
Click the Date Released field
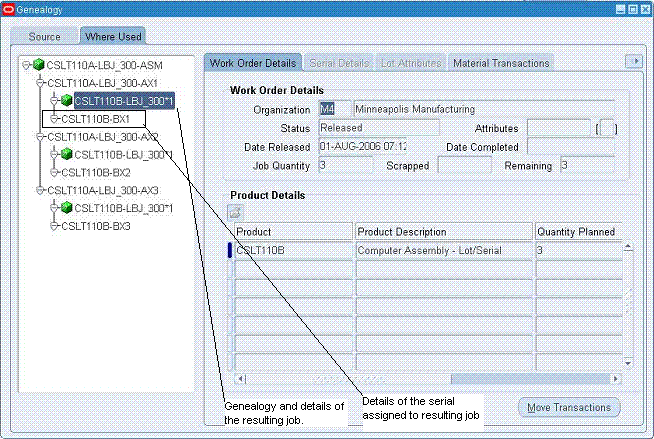tap(362, 147)
